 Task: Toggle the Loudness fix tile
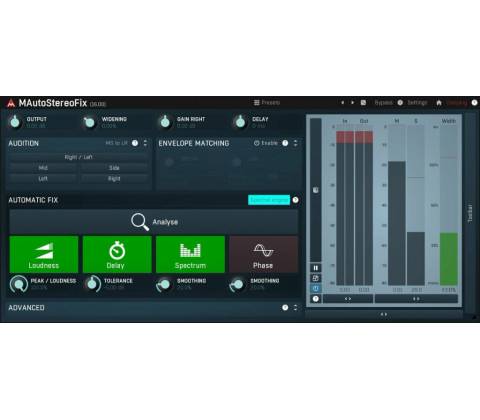point(44,255)
